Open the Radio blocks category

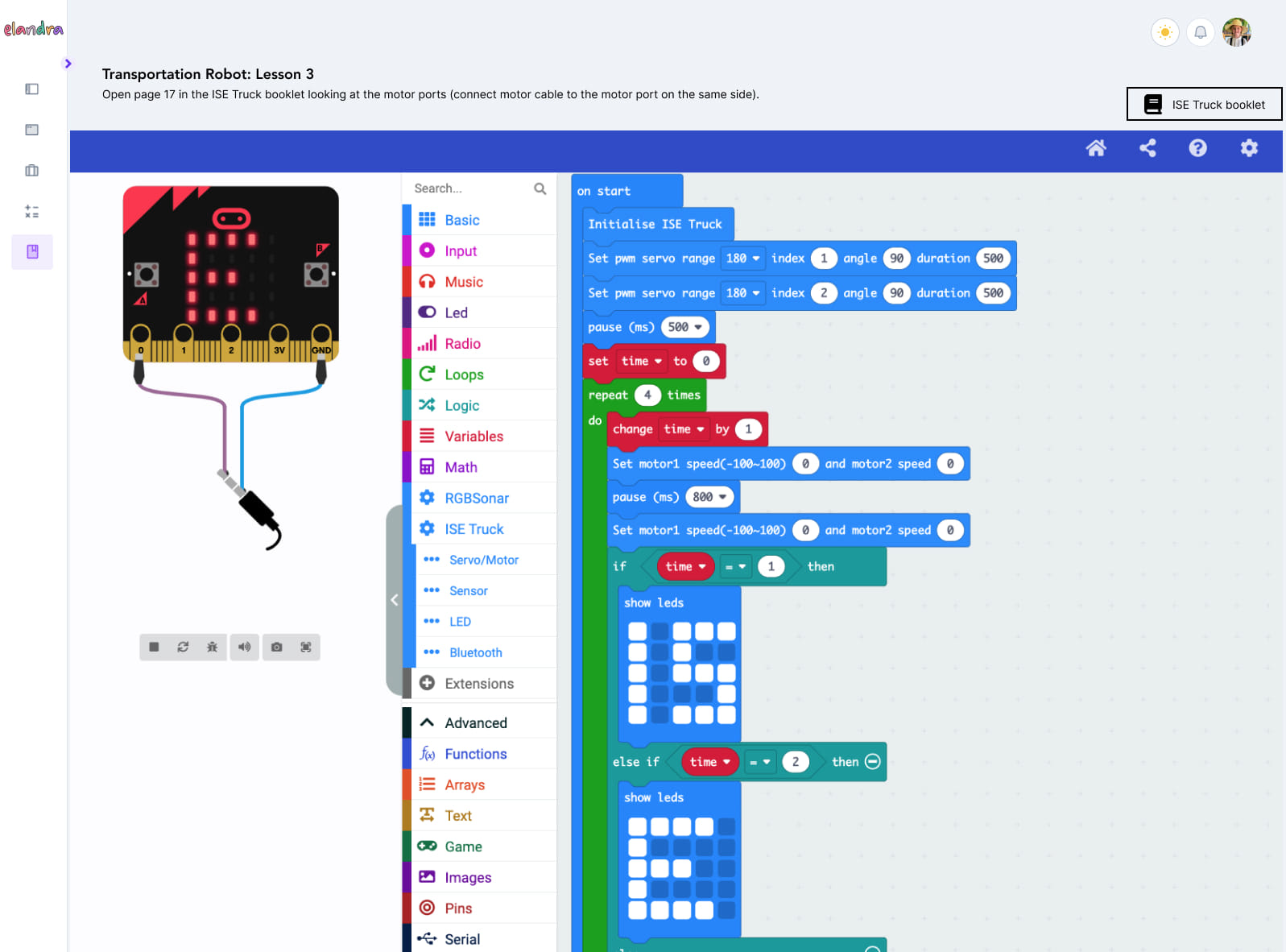(x=479, y=344)
